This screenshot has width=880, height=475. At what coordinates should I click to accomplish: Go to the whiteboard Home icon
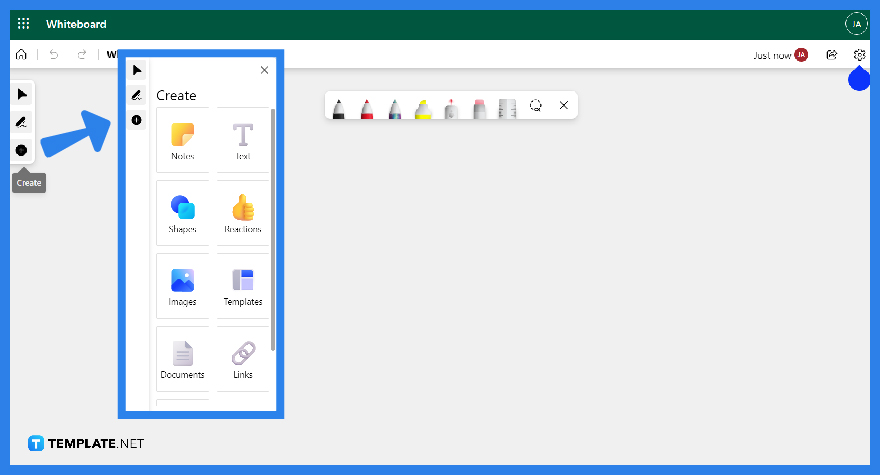(21, 54)
